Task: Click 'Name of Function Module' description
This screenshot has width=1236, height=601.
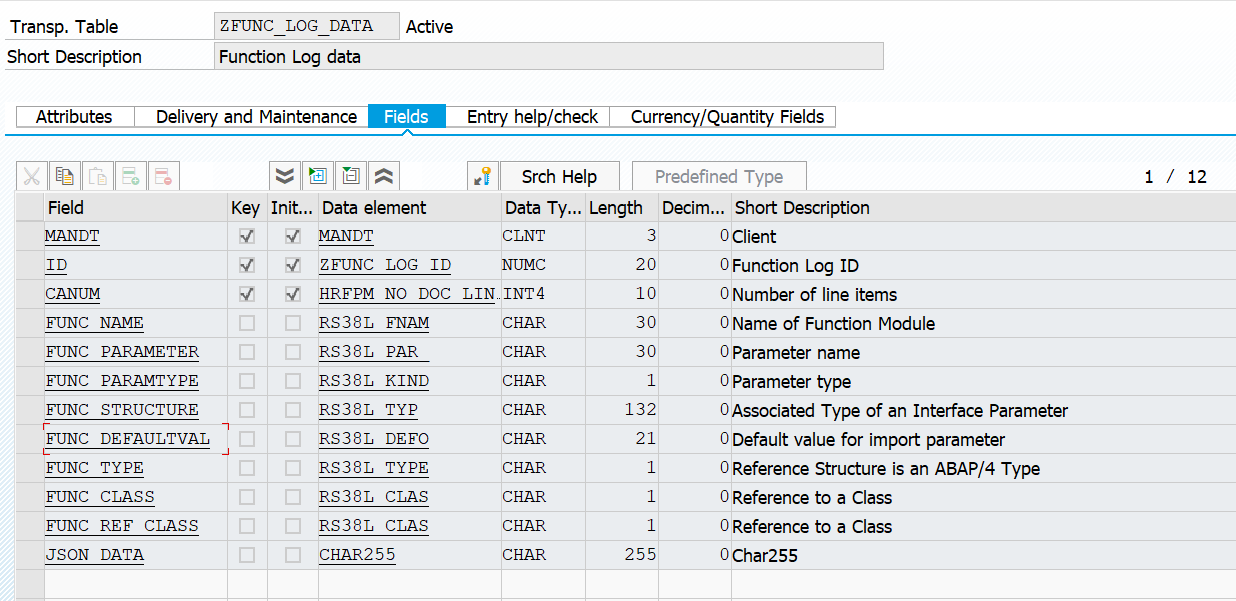Action: point(833,324)
